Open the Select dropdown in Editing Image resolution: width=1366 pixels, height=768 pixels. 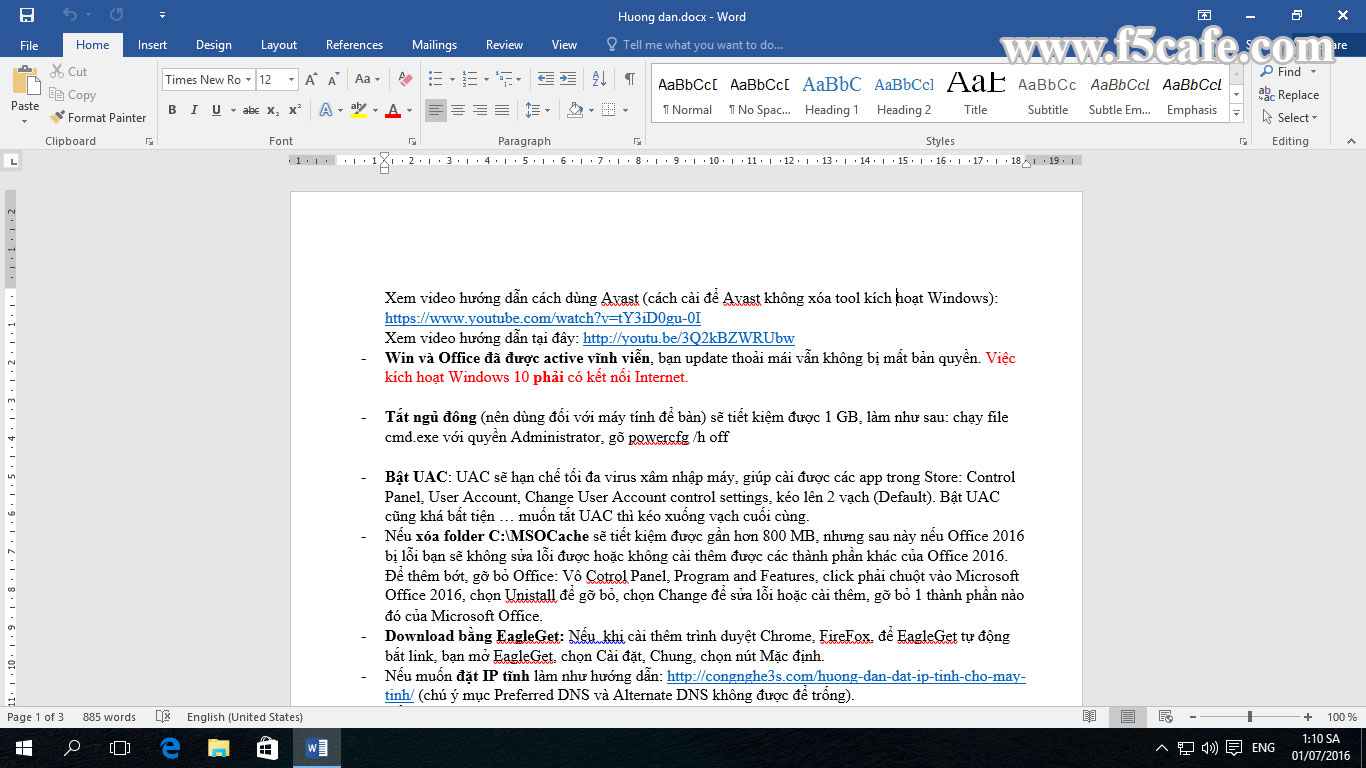1290,118
